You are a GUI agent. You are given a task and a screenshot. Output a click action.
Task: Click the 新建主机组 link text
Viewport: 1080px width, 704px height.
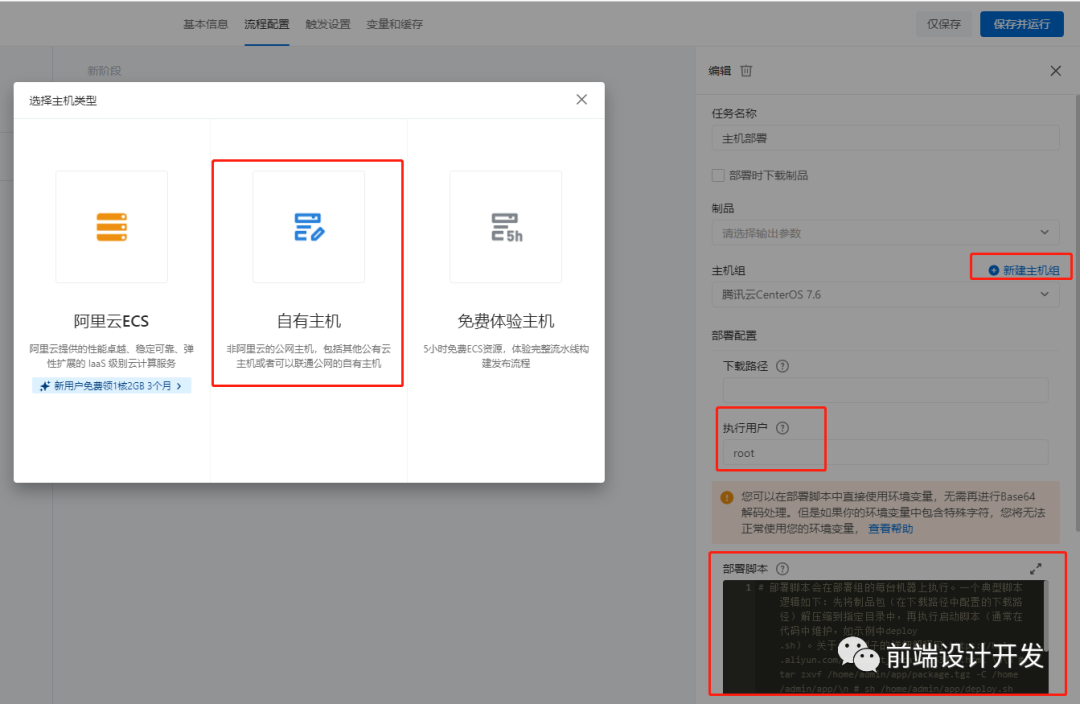[x=1031, y=271]
